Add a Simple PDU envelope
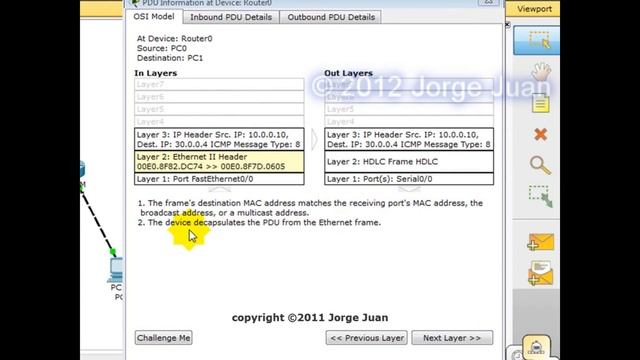This screenshot has width=640, height=360. click(x=540, y=242)
